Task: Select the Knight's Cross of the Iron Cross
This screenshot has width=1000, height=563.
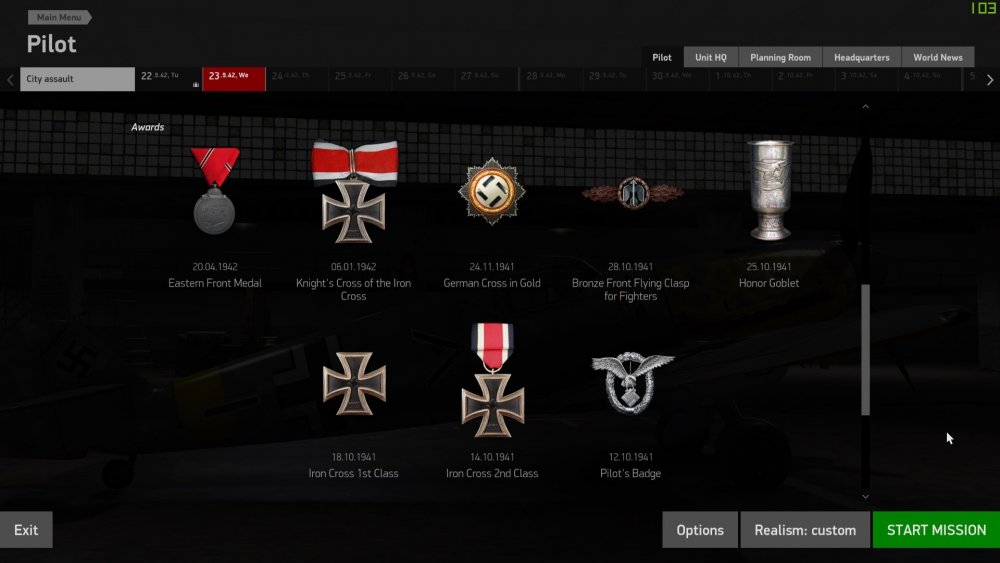Action: [354, 191]
